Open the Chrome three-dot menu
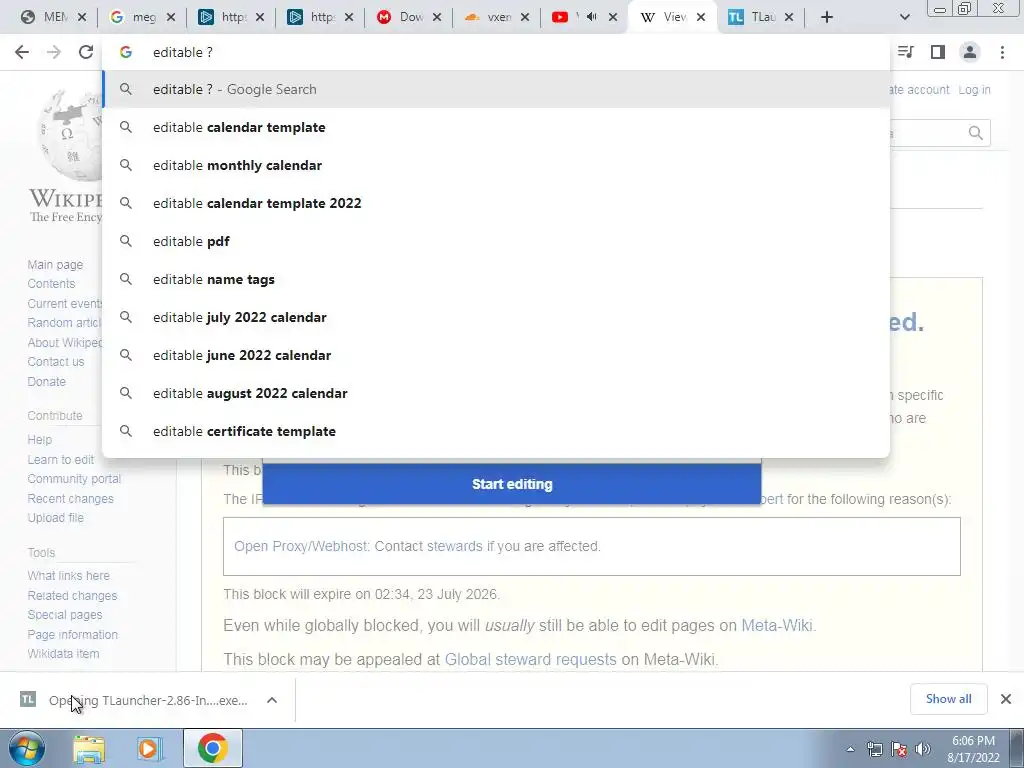Image resolution: width=1024 pixels, height=768 pixels. pyautogui.click(x=1002, y=52)
